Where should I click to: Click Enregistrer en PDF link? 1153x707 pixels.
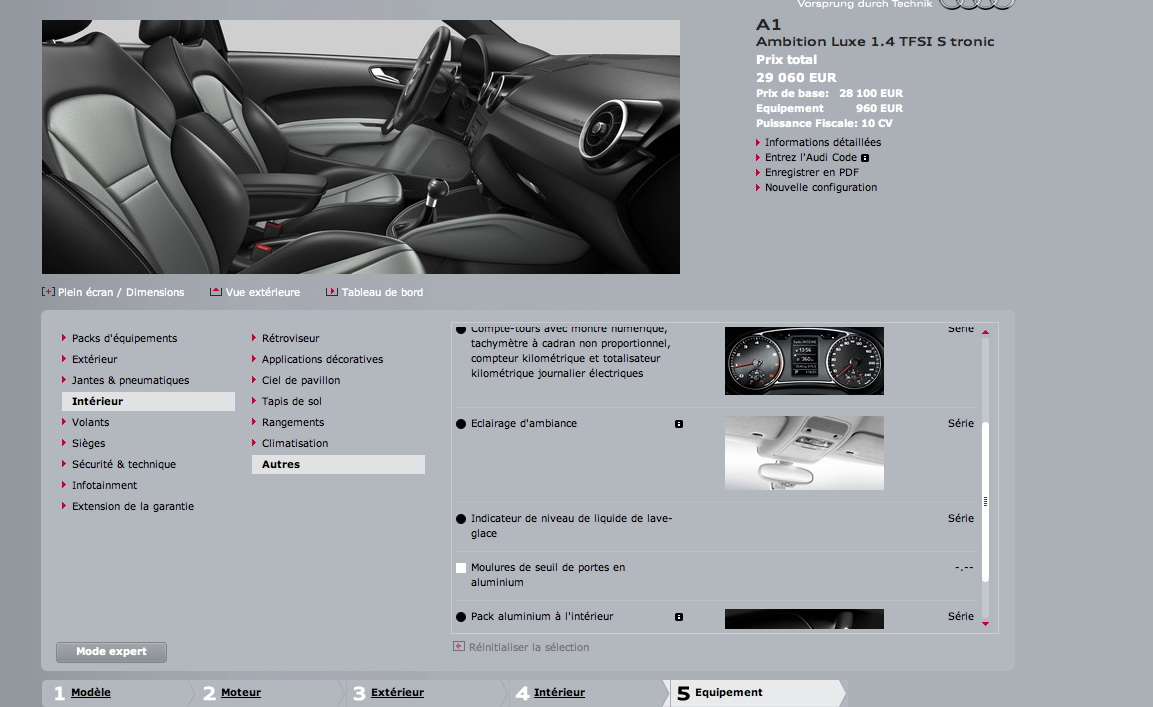811,172
